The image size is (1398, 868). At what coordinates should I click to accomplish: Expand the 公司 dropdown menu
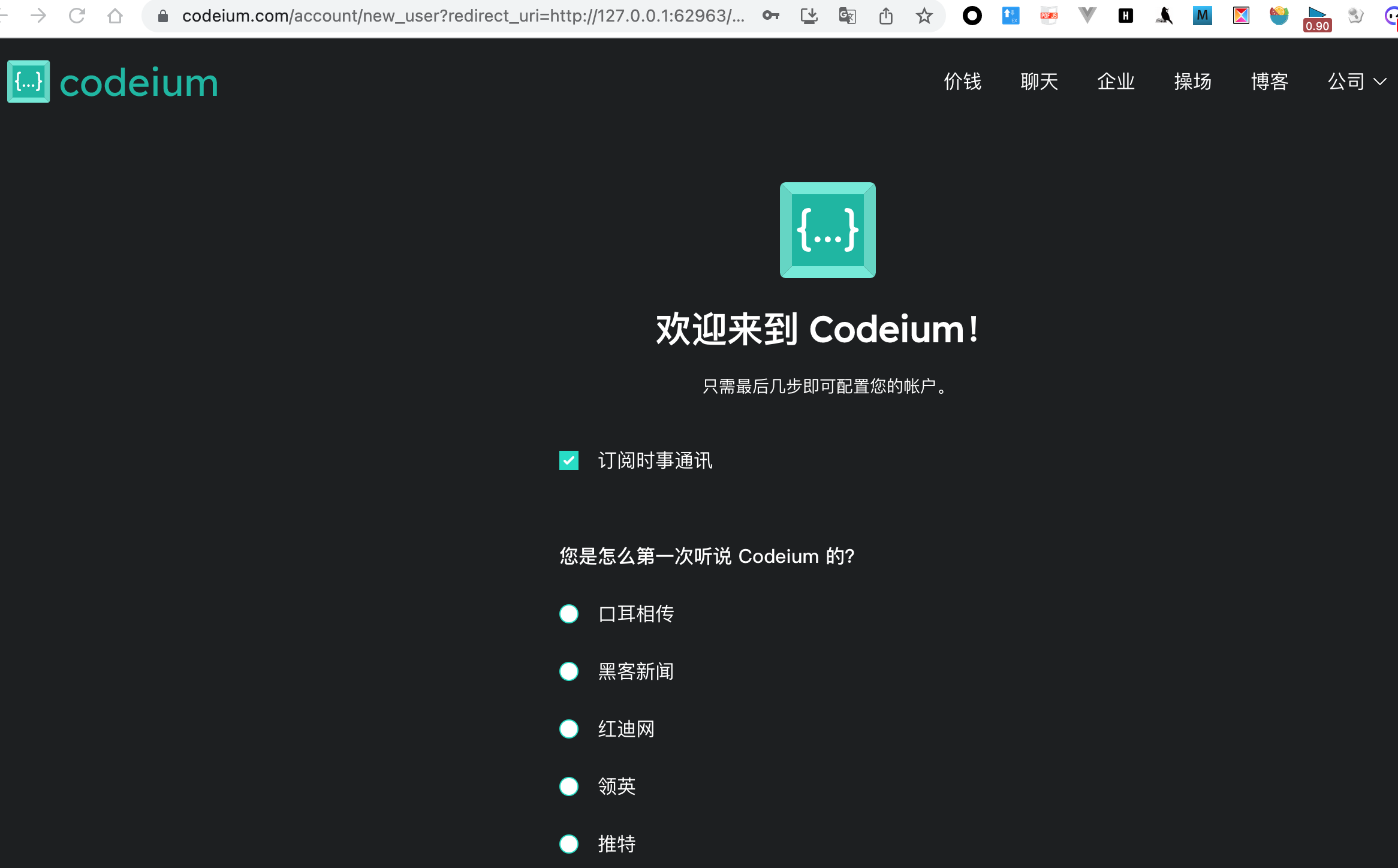pos(1357,82)
